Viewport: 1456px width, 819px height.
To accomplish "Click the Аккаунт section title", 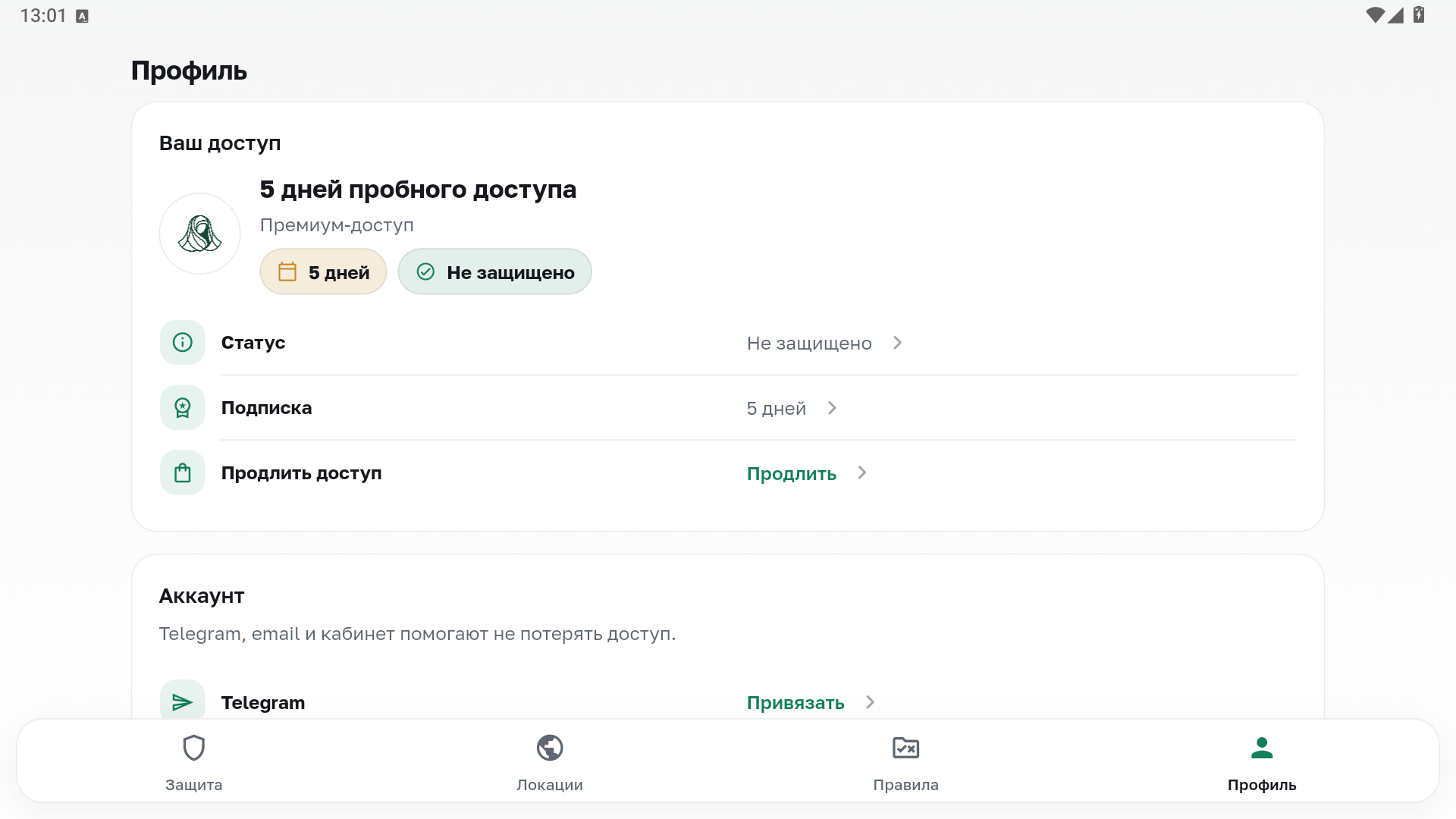I will (202, 596).
